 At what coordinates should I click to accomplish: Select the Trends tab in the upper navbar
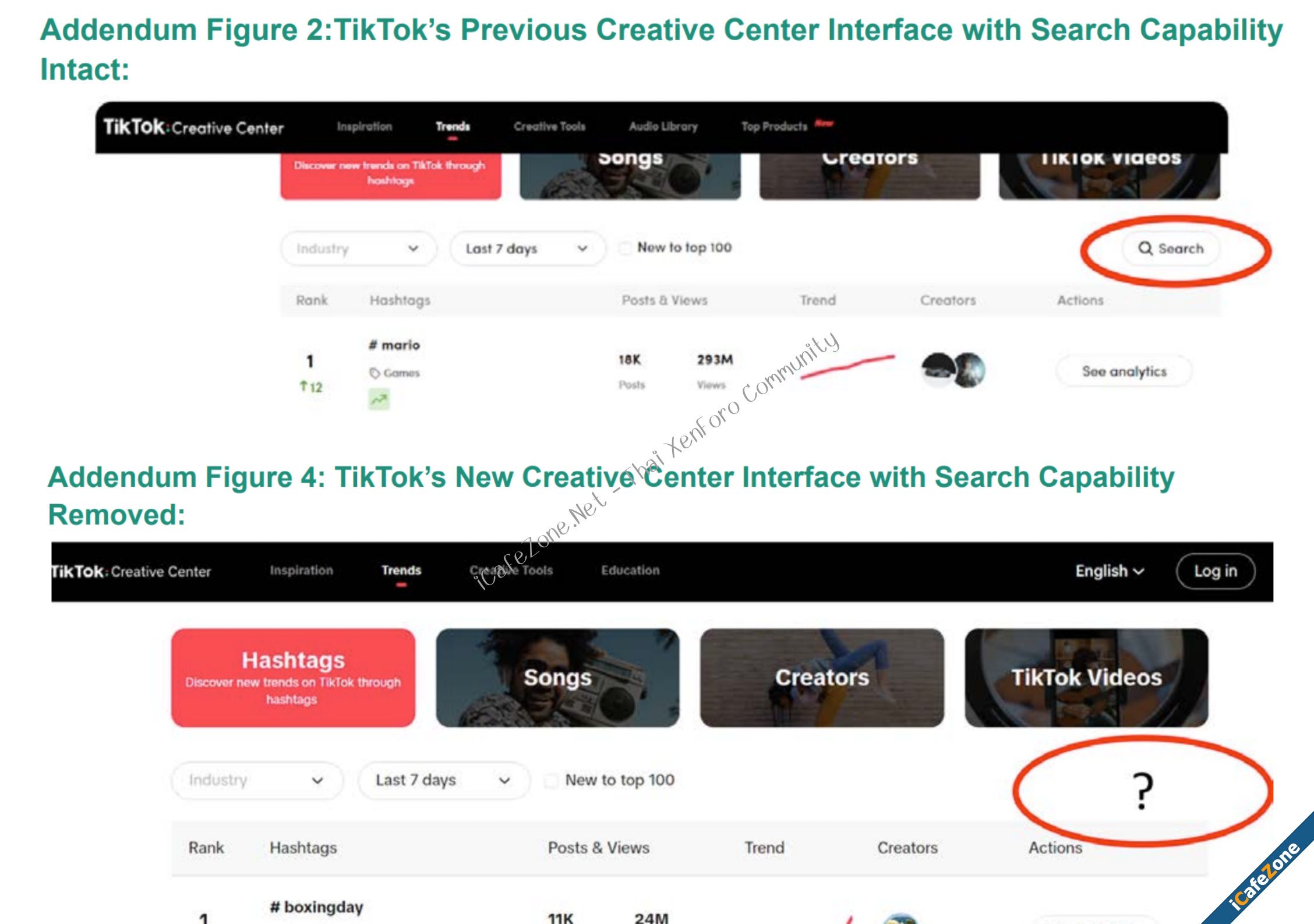453,126
